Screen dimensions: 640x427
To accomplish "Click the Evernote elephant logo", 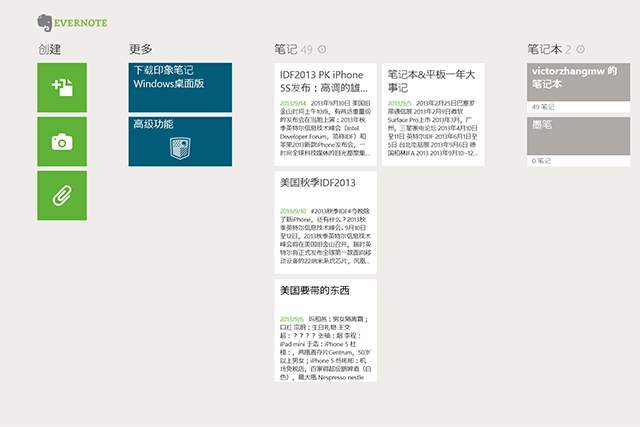I will click(x=45, y=23).
